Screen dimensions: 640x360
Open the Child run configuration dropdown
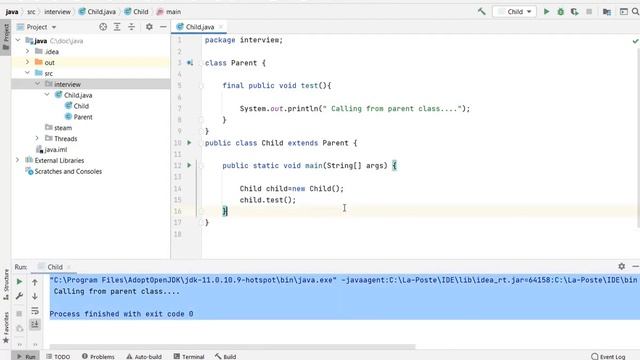pos(515,11)
